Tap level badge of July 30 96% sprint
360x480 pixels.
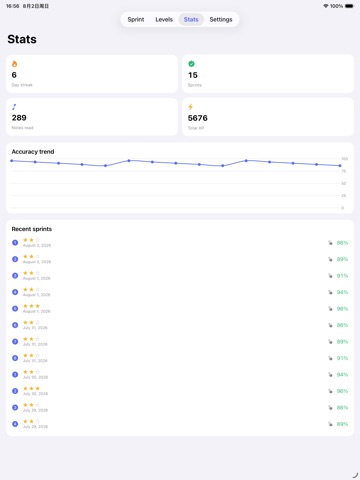tap(15, 391)
